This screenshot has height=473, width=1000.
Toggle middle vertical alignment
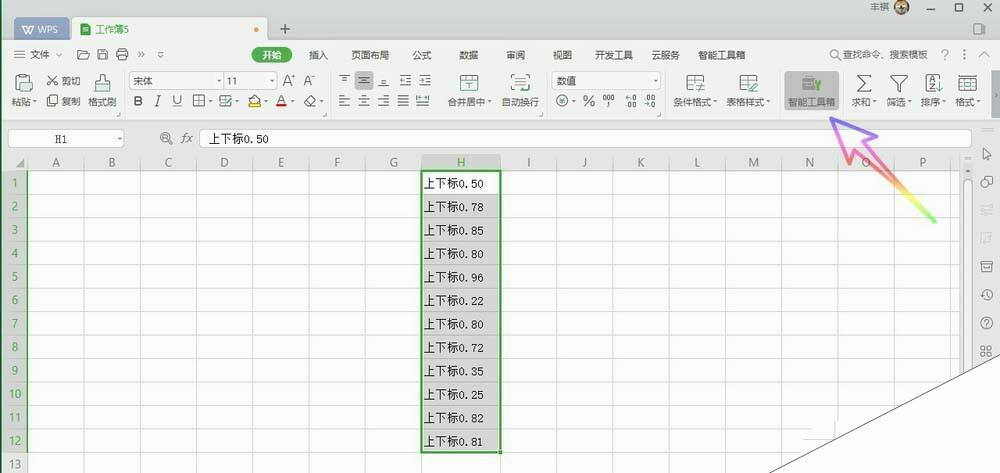click(364, 80)
